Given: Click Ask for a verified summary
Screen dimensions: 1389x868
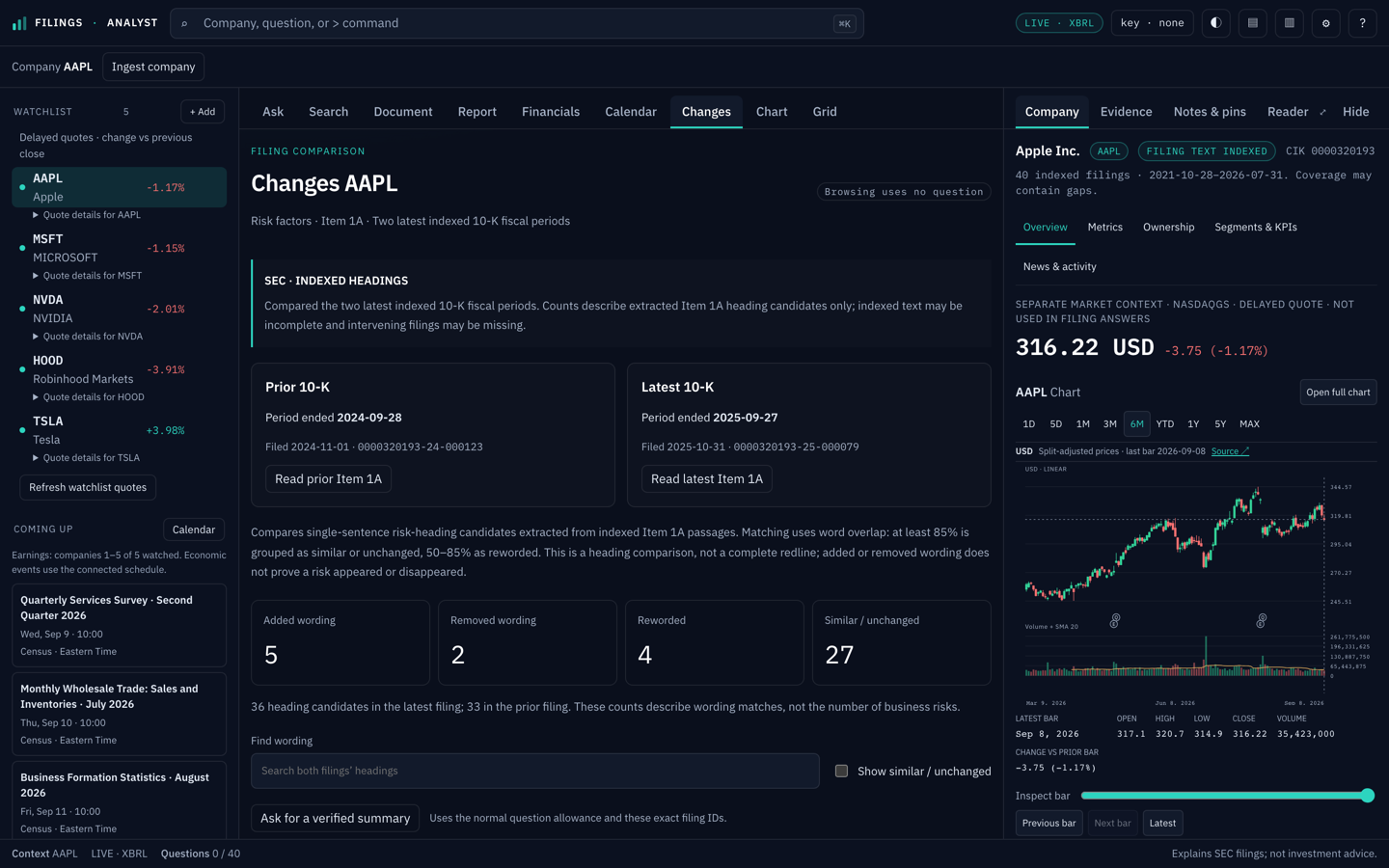Looking at the screenshot, I should [335, 818].
